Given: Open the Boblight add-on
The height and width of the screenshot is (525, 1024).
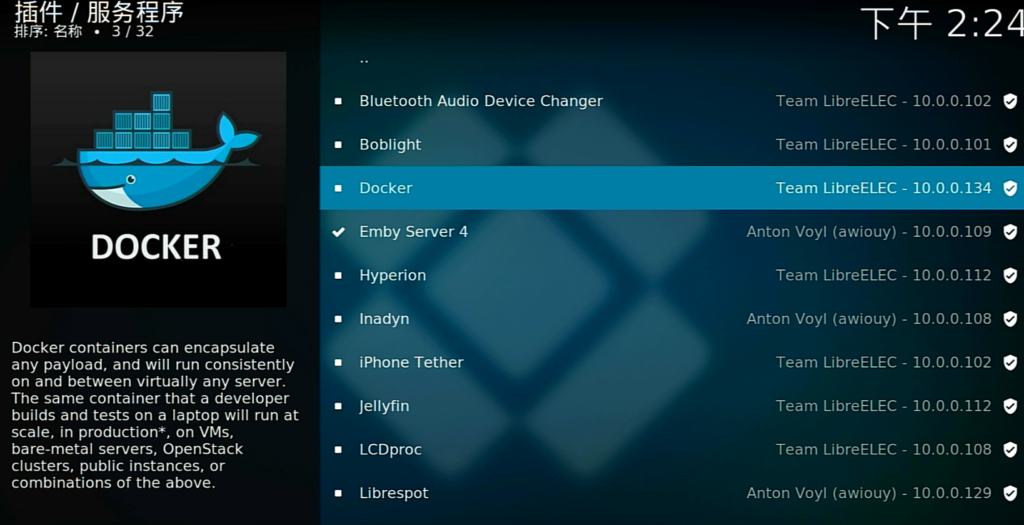Looking at the screenshot, I should 671,145.
